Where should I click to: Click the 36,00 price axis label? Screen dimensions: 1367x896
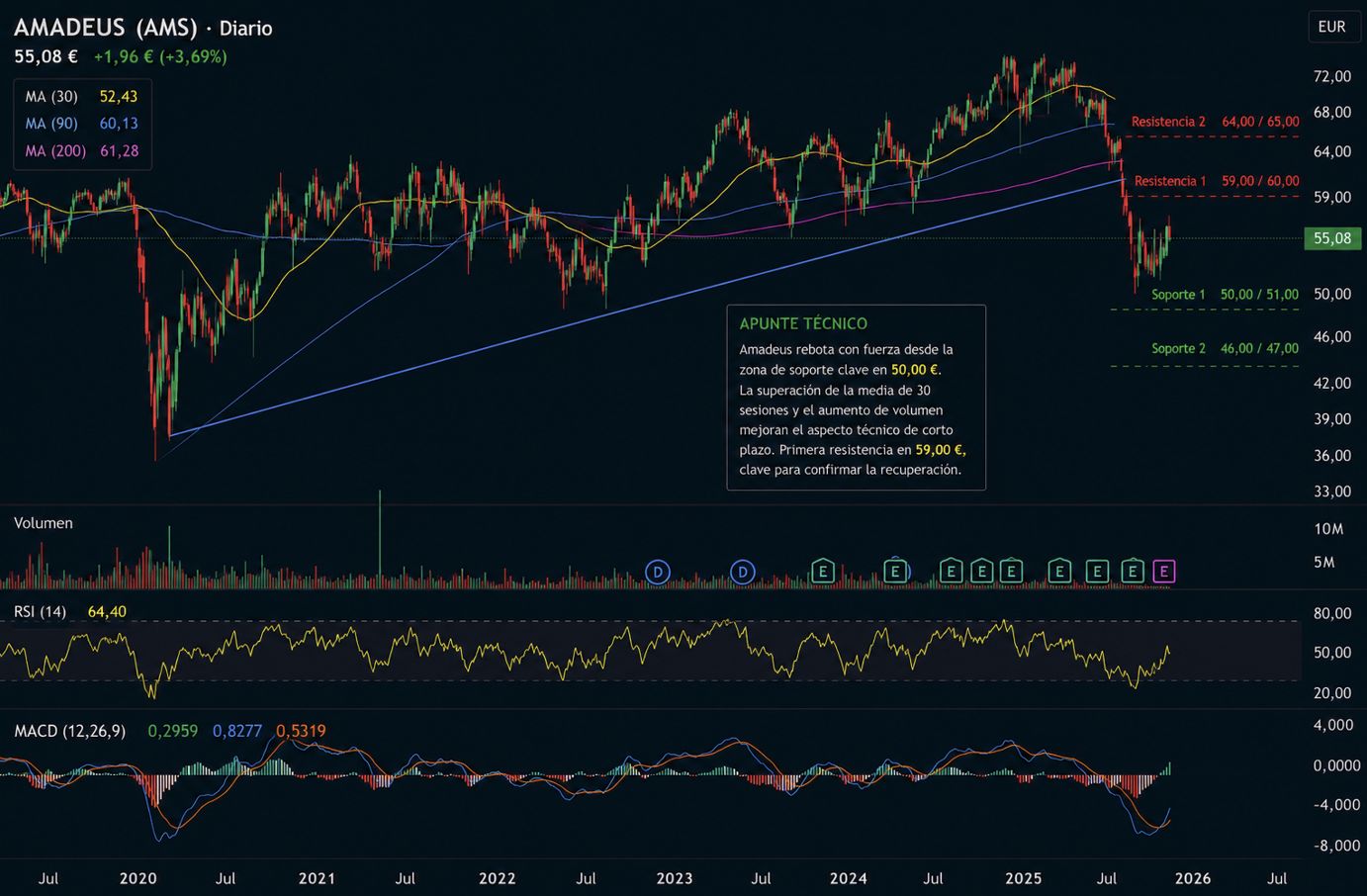(1332, 455)
